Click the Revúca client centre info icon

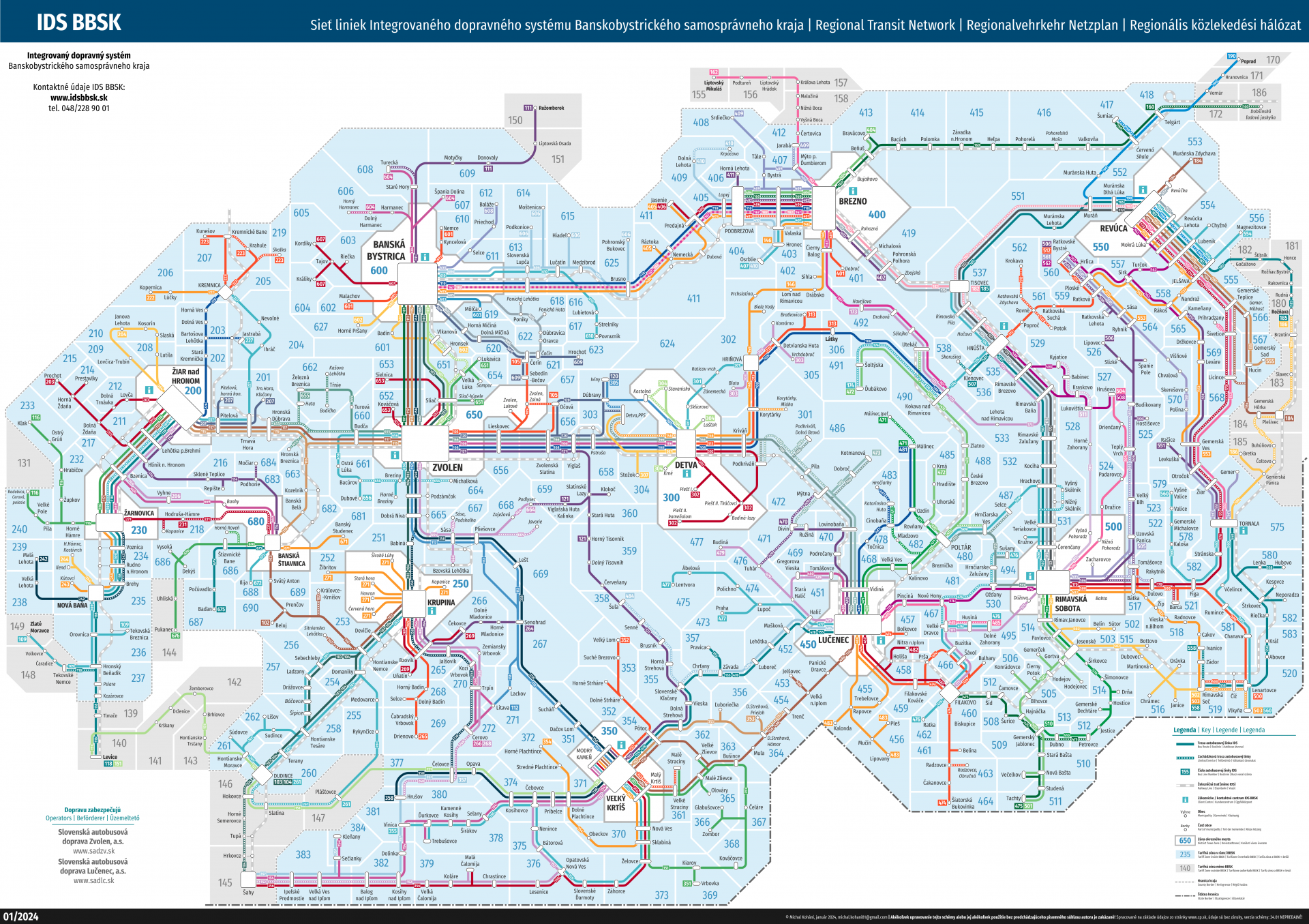(1142, 190)
